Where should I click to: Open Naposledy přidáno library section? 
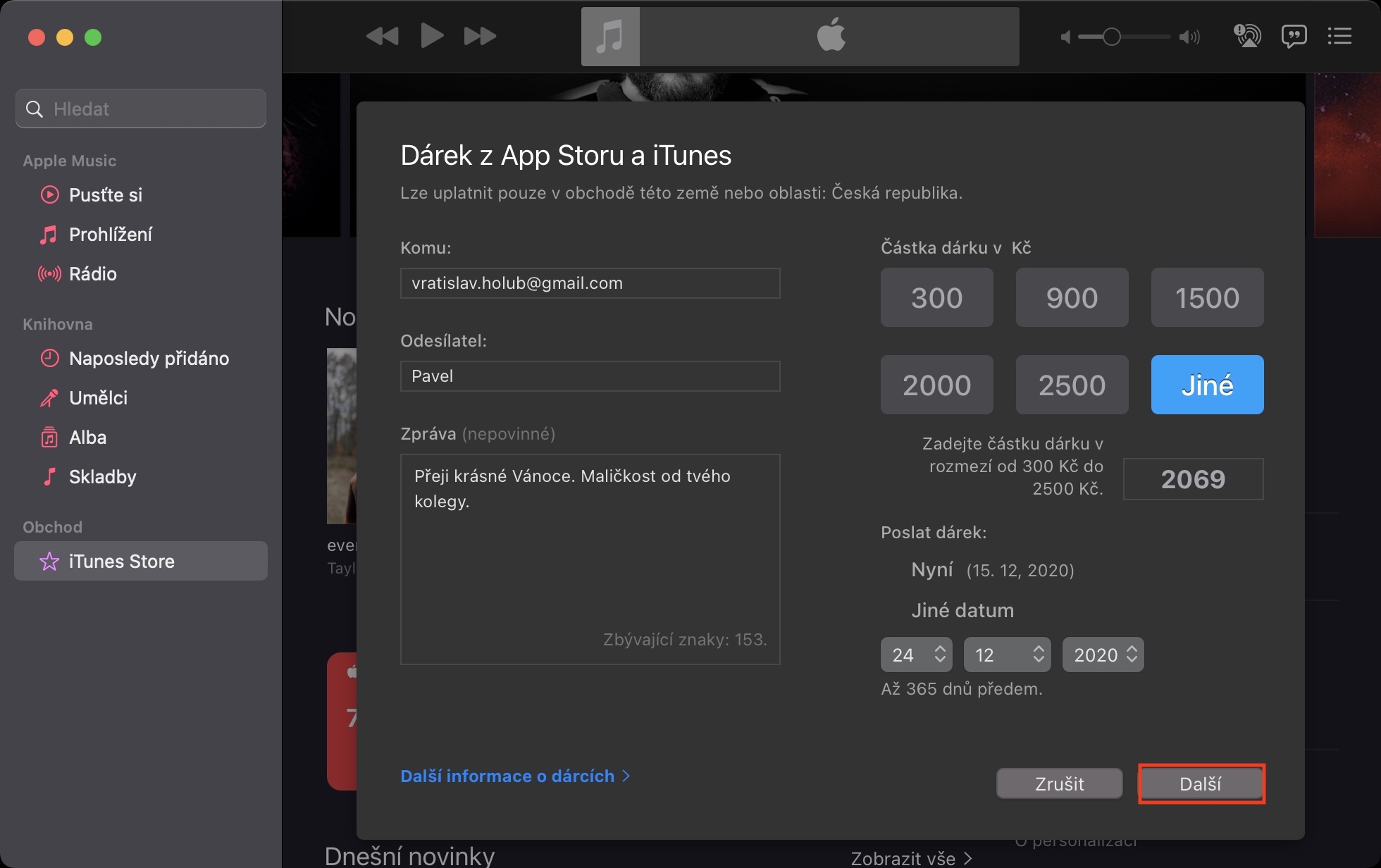click(148, 359)
